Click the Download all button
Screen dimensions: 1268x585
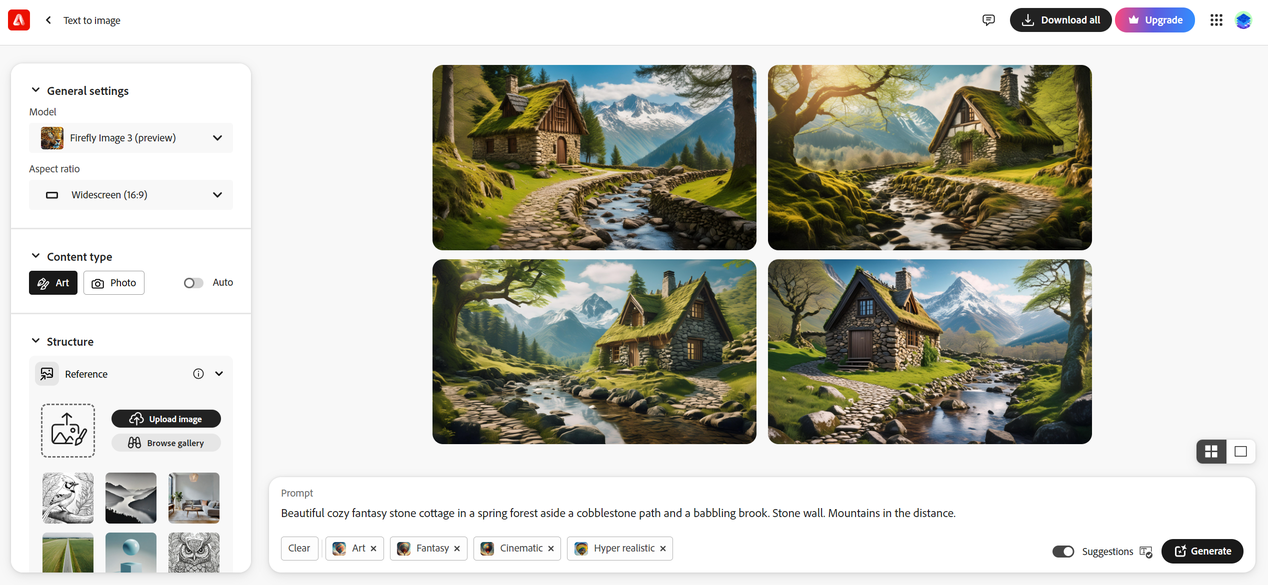coord(1060,20)
